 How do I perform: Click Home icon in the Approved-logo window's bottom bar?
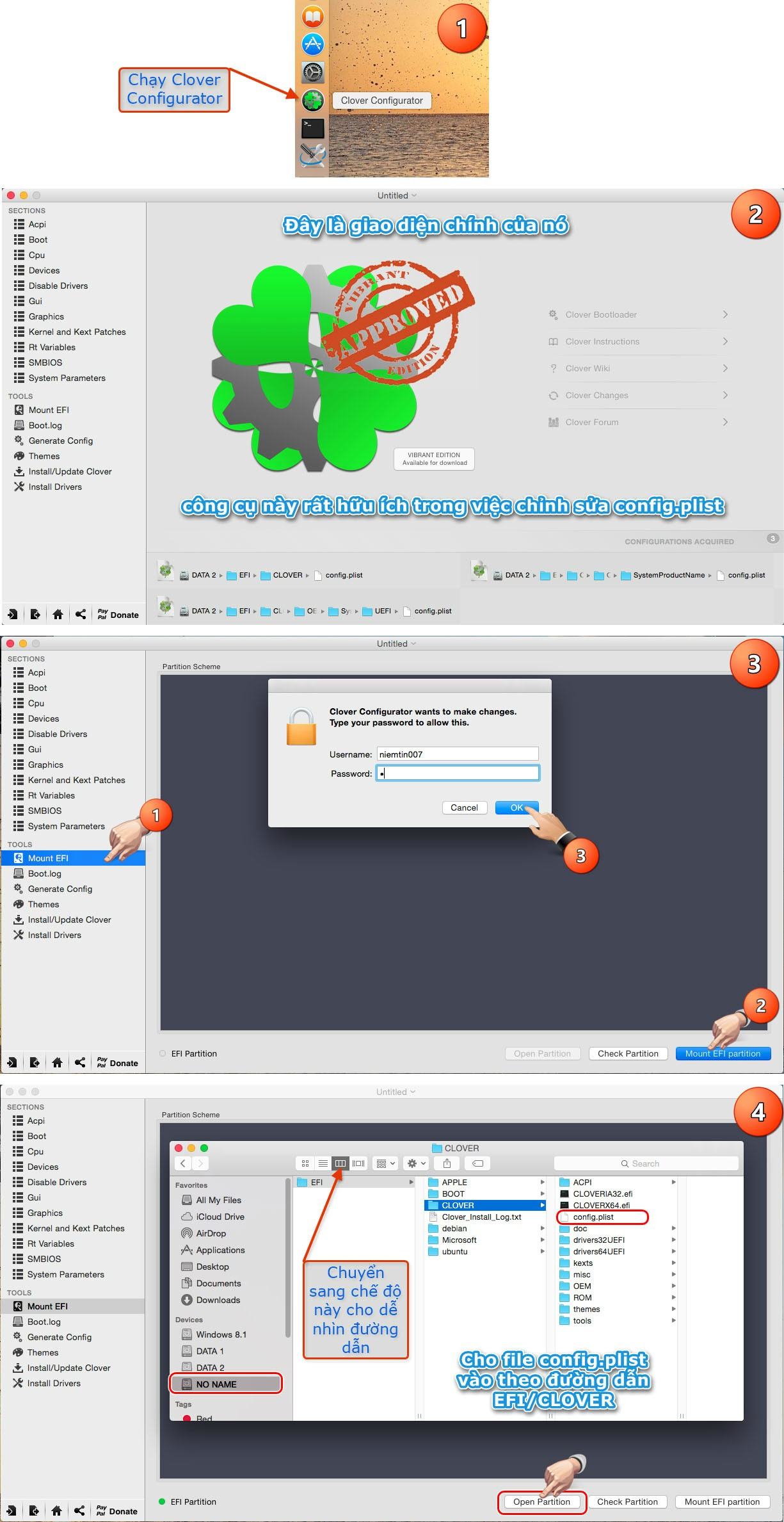(58, 614)
